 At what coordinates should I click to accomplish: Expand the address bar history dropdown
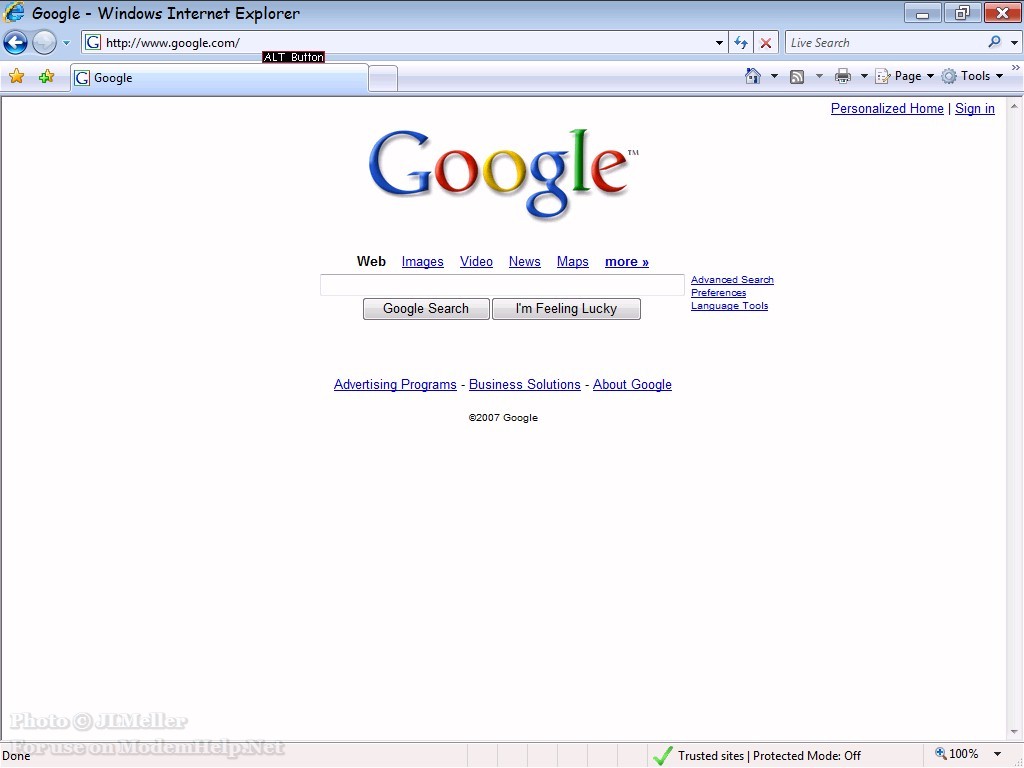(719, 43)
